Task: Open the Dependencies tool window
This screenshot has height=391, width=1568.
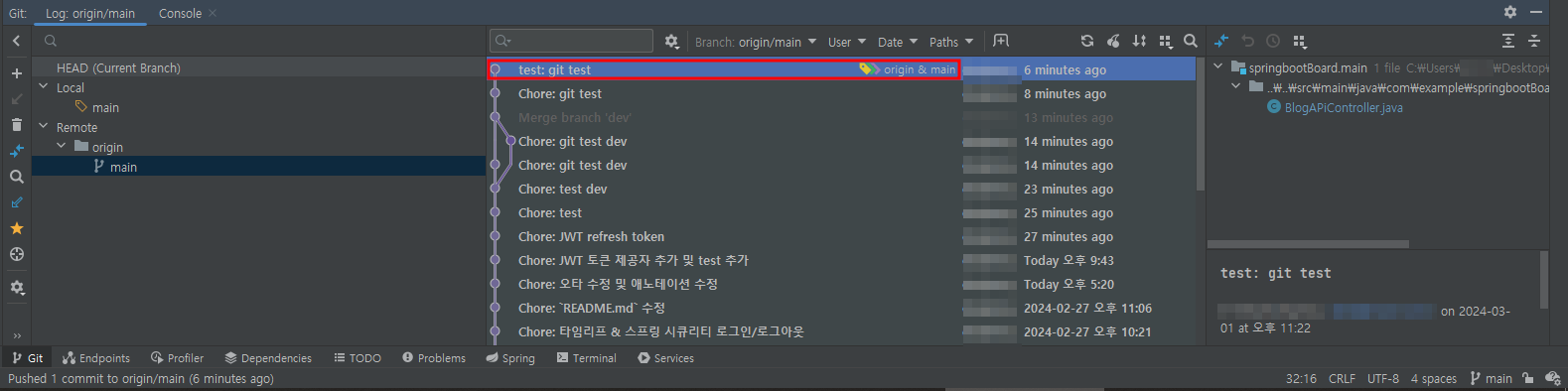Action: pyautogui.click(x=268, y=358)
